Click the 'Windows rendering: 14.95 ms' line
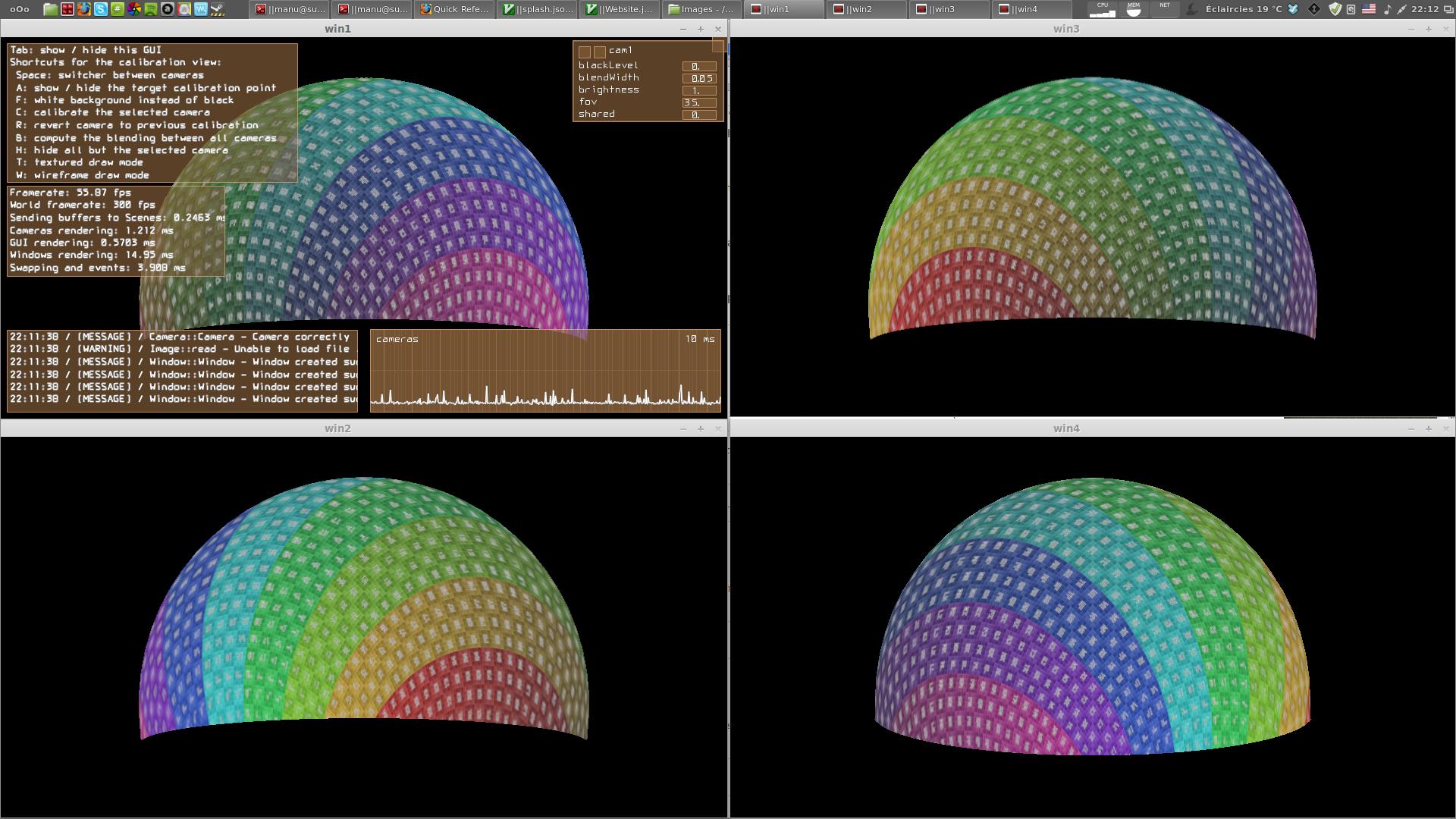The image size is (1456, 819). 92,255
